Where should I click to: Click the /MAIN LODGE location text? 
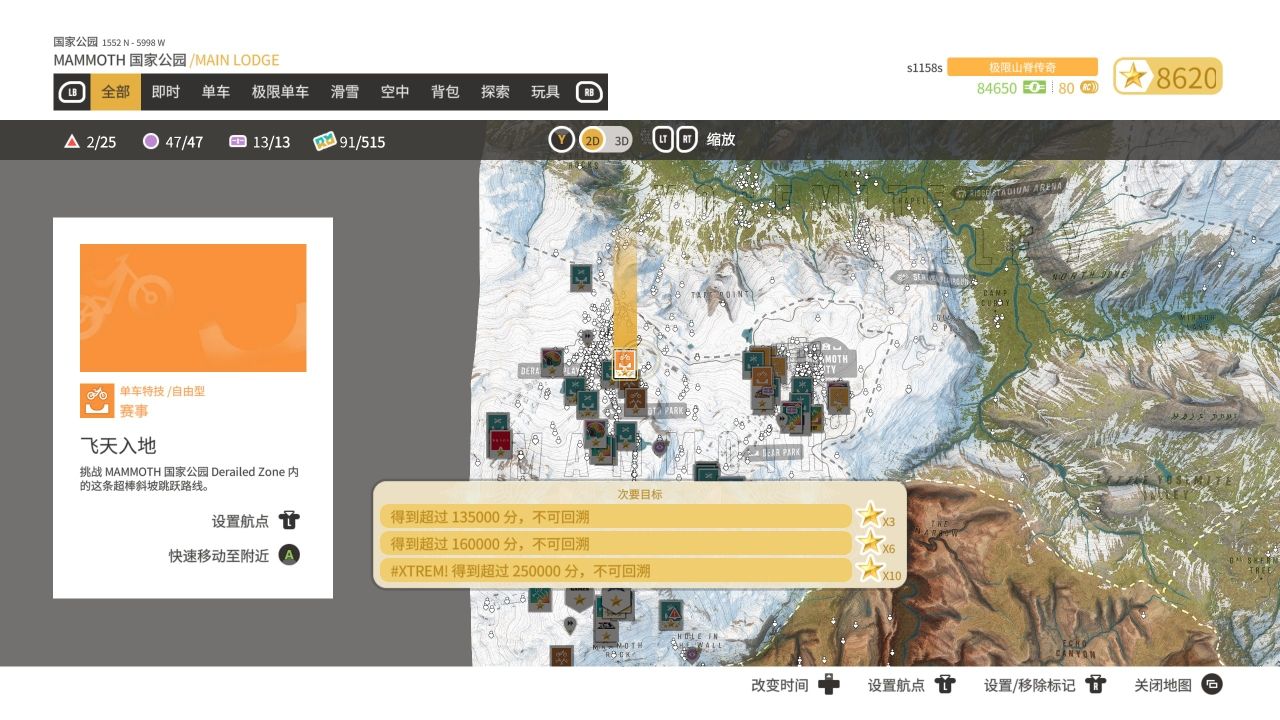(x=235, y=60)
